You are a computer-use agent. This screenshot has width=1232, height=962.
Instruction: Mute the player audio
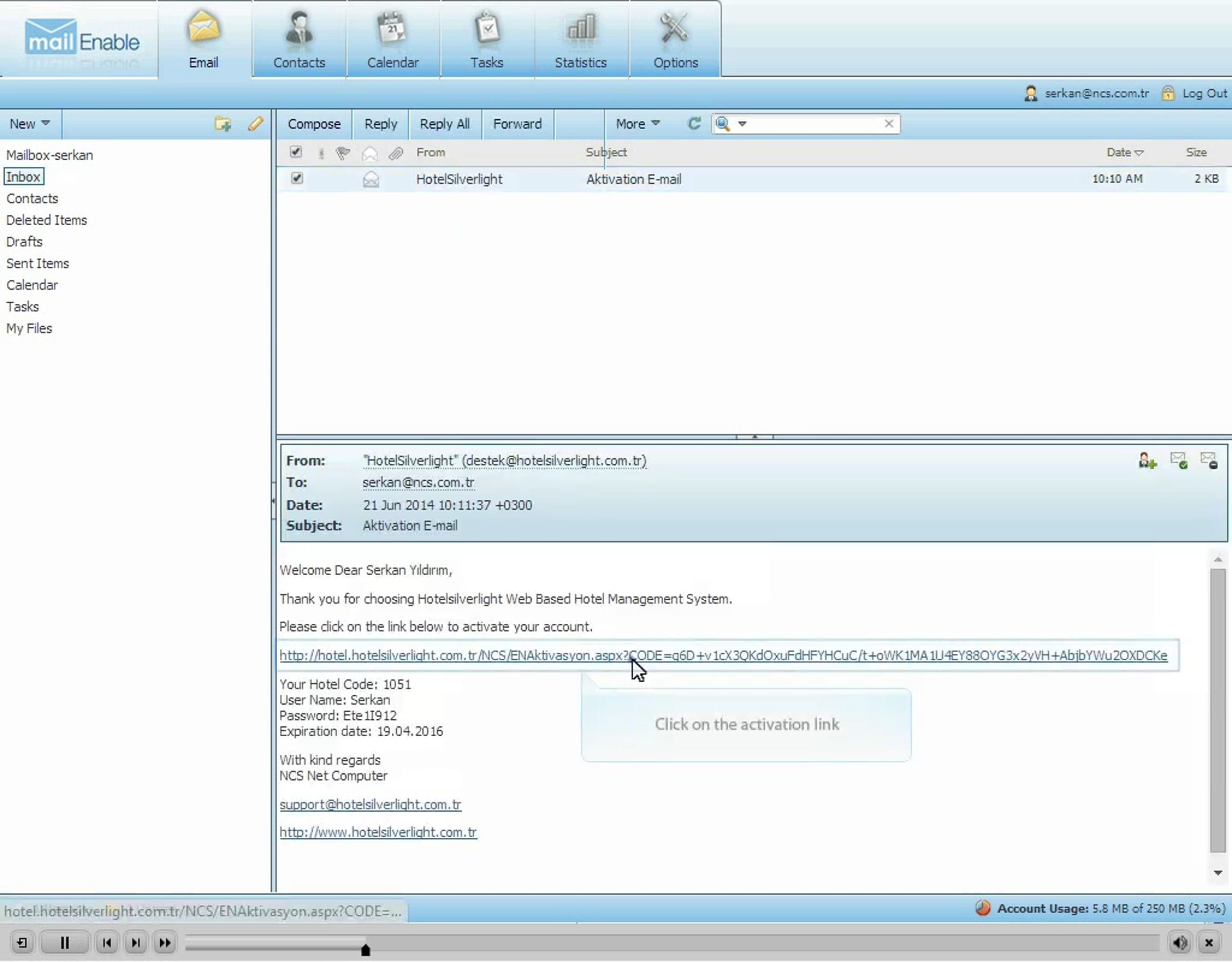tap(1180, 943)
